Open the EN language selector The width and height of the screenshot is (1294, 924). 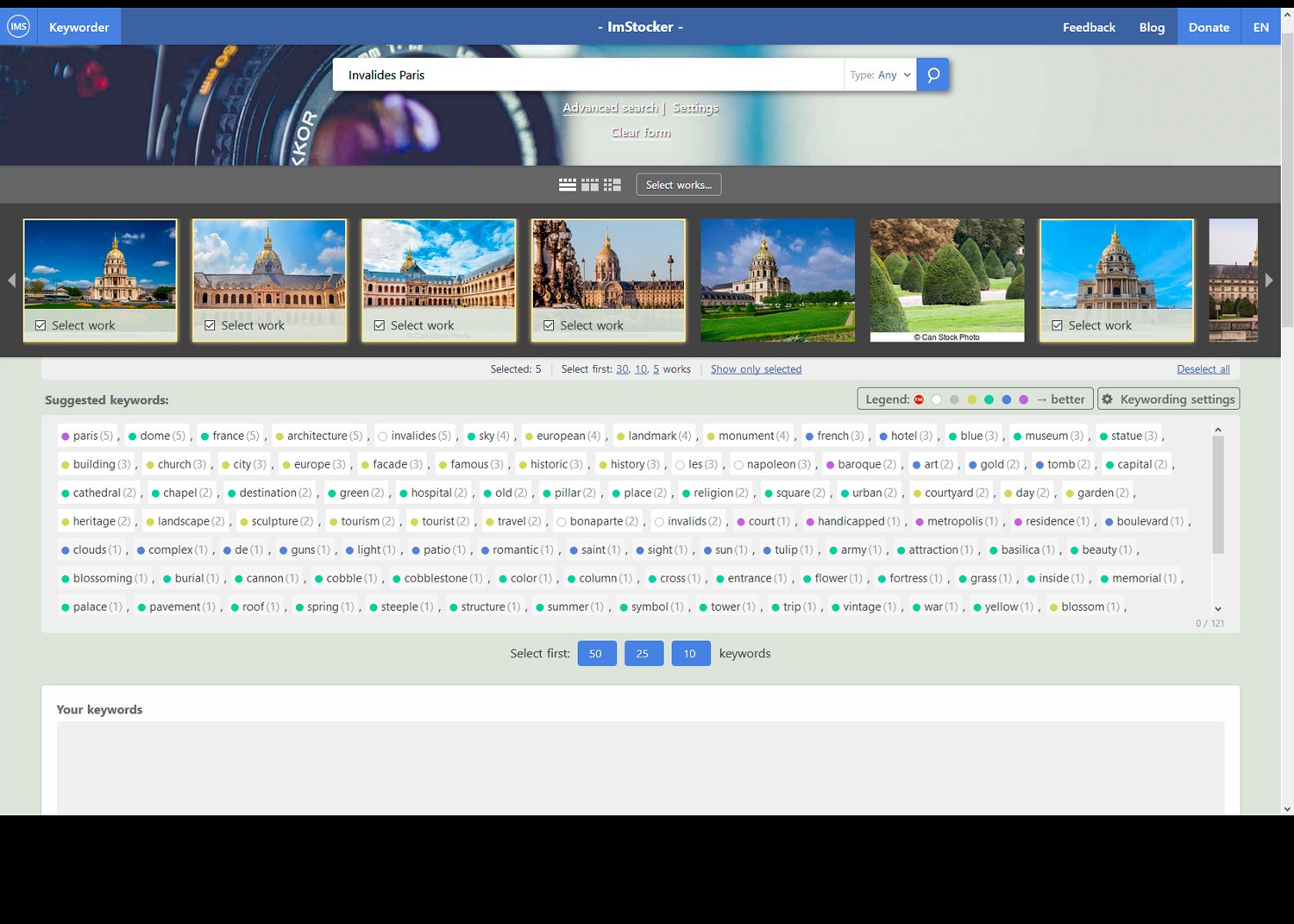1260,27
